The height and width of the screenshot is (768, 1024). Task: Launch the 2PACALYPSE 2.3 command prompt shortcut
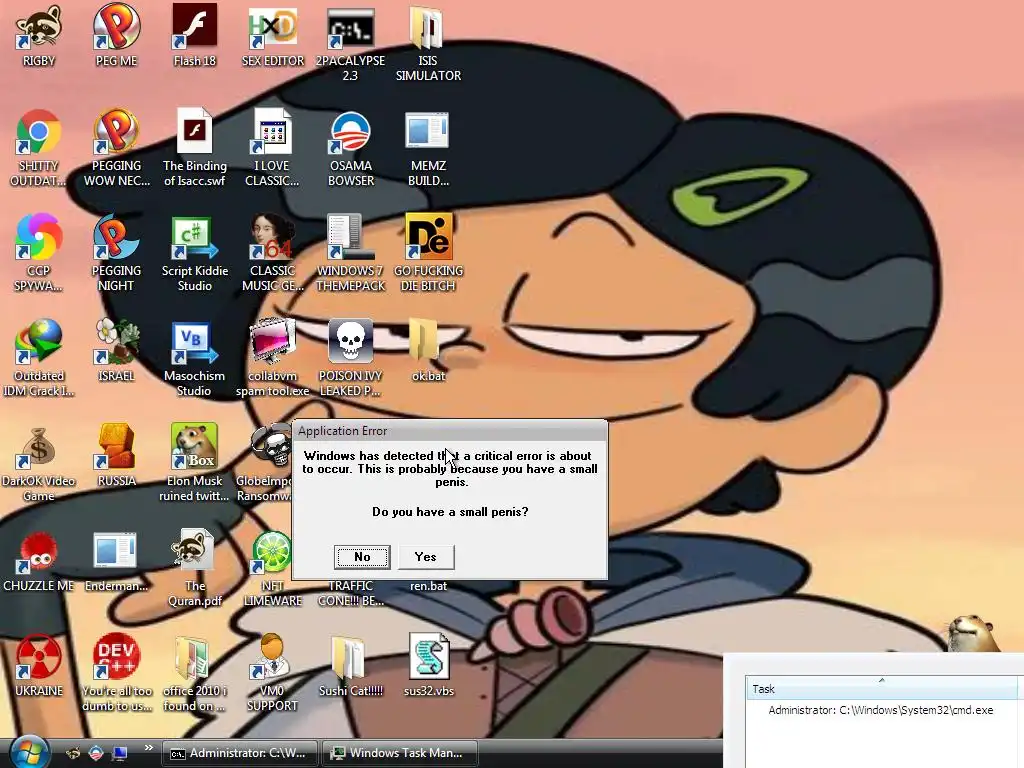351,43
